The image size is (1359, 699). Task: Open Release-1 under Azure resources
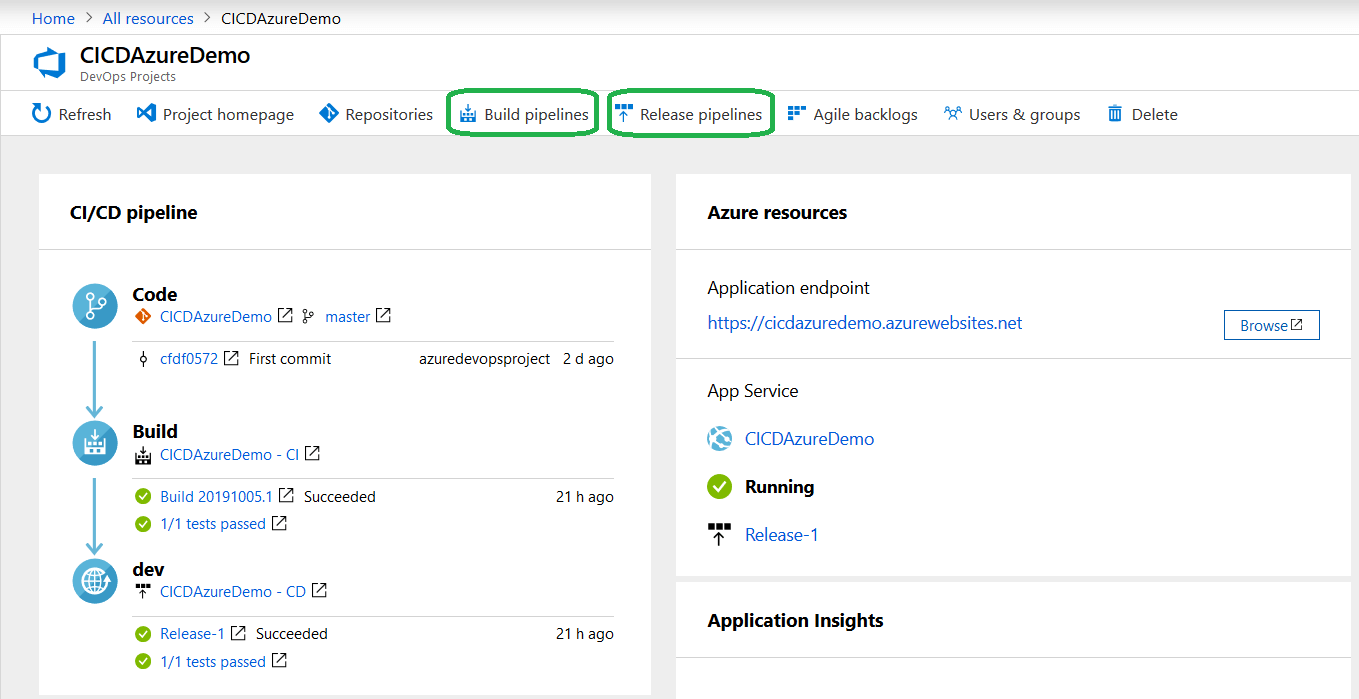782,535
